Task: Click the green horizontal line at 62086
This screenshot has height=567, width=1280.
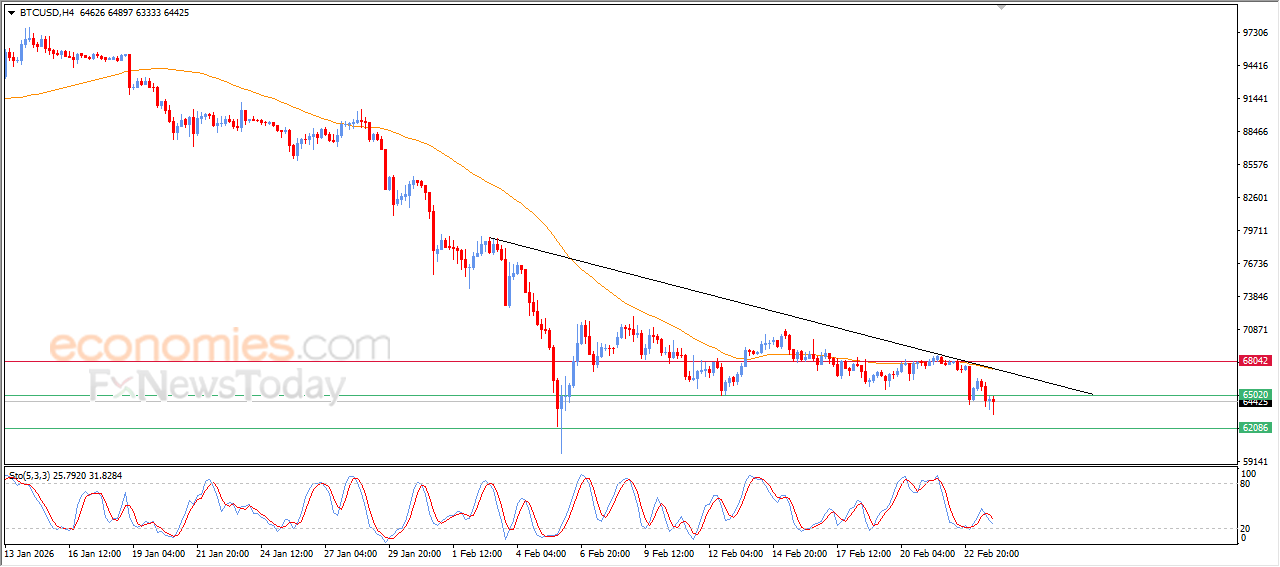Action: tap(620, 428)
